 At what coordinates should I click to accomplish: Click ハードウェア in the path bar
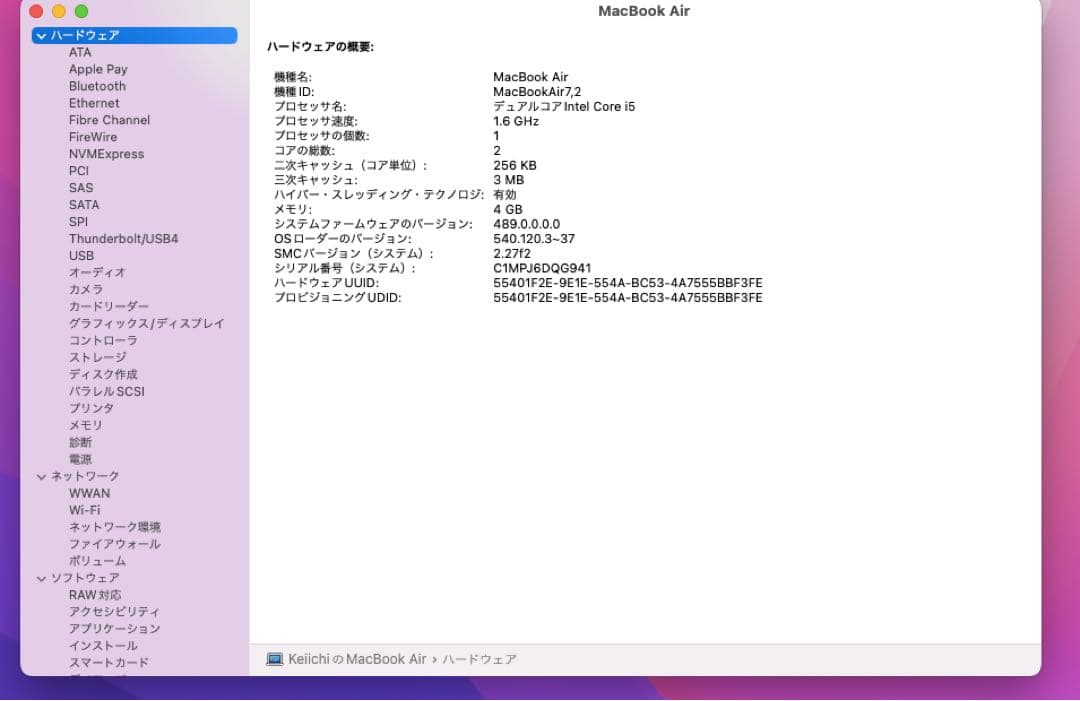[479, 659]
